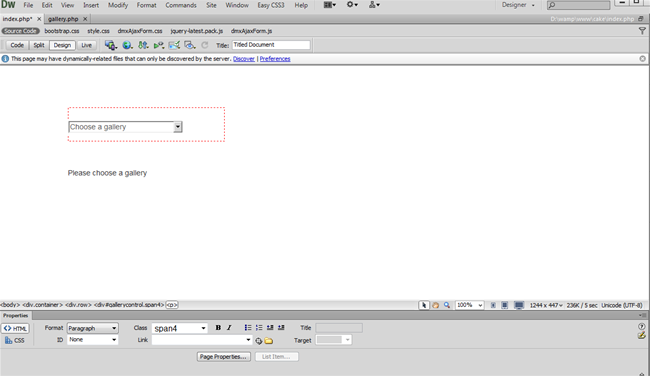Click the Discover link
The height and width of the screenshot is (376, 650).
244,59
